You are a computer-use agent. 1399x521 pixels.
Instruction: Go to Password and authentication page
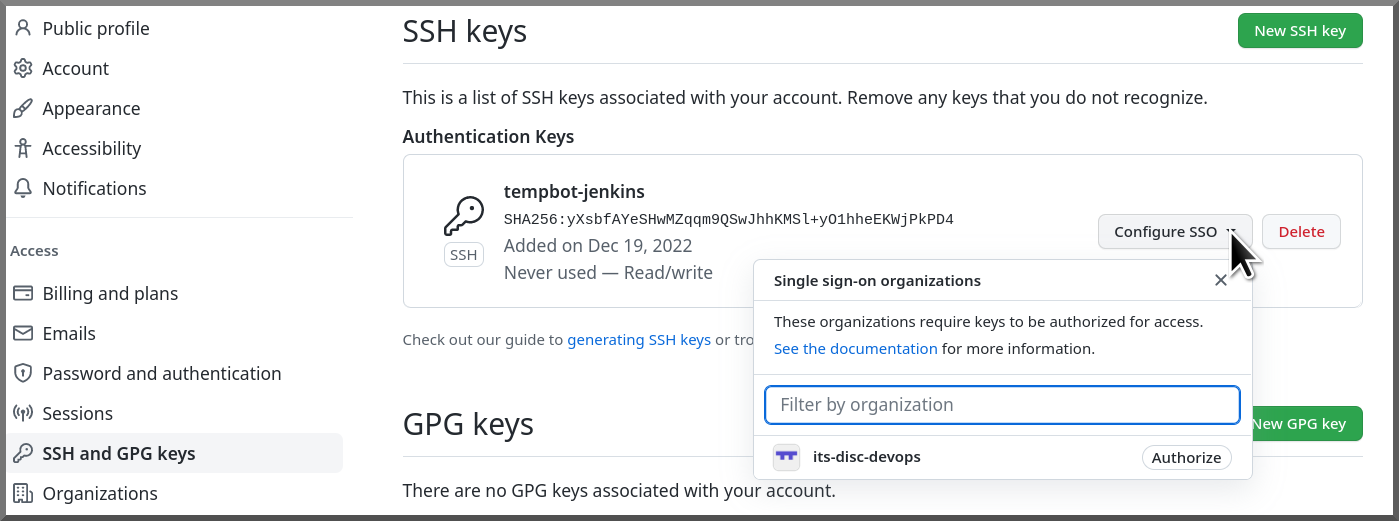(162, 373)
